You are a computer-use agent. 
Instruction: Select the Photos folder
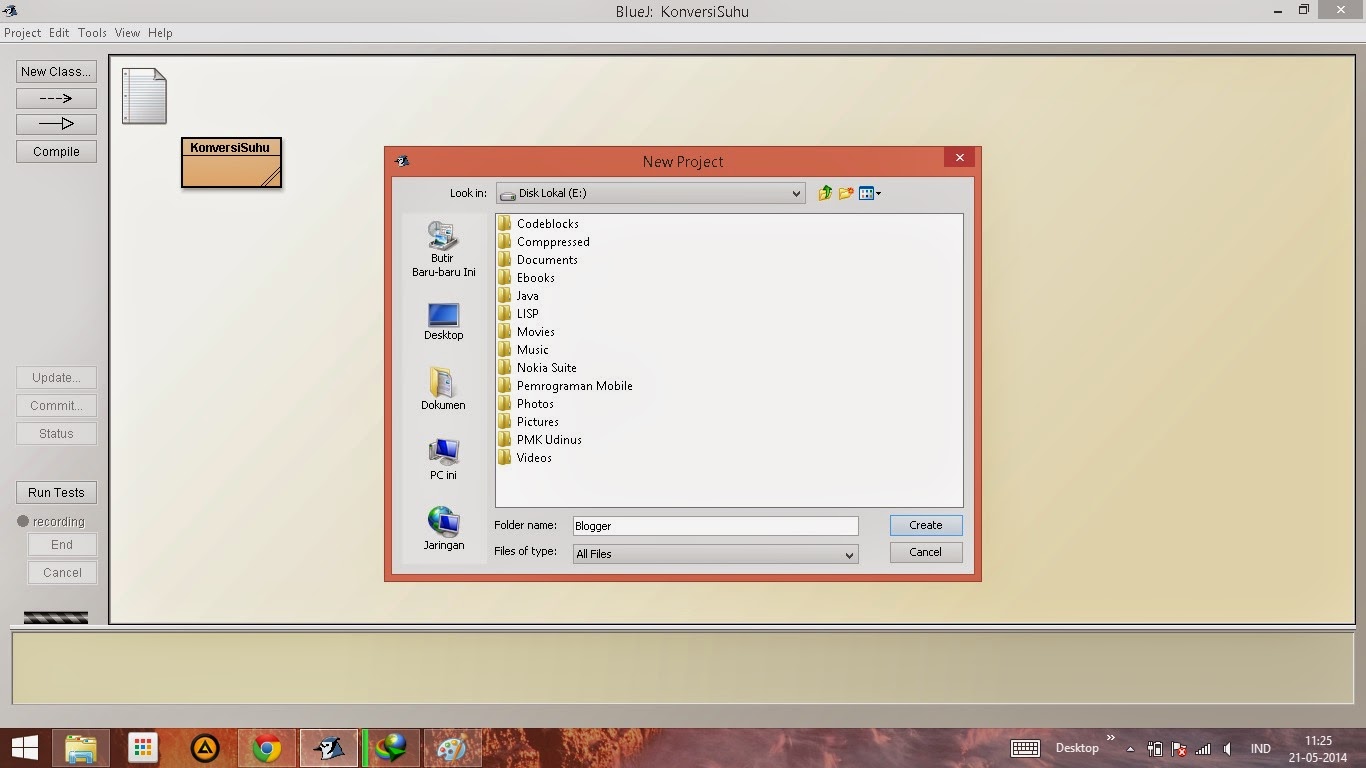[x=526, y=404]
